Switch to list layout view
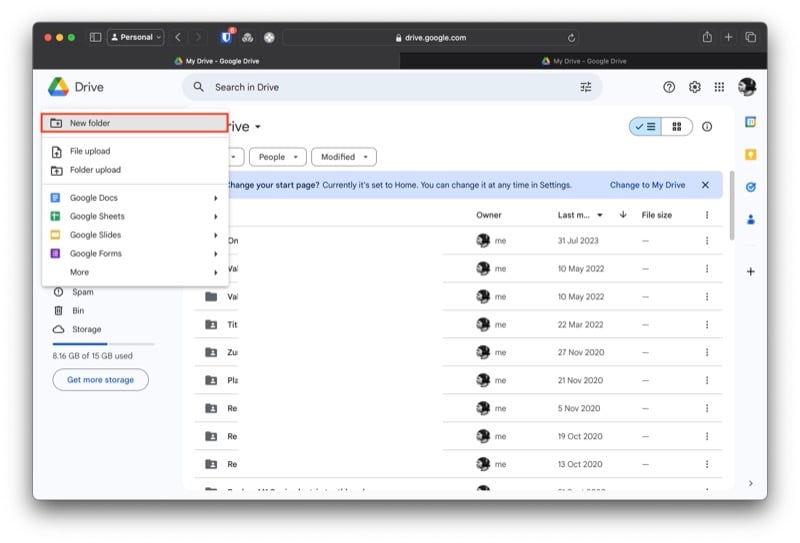Viewport: 800px width, 543px height. point(645,127)
